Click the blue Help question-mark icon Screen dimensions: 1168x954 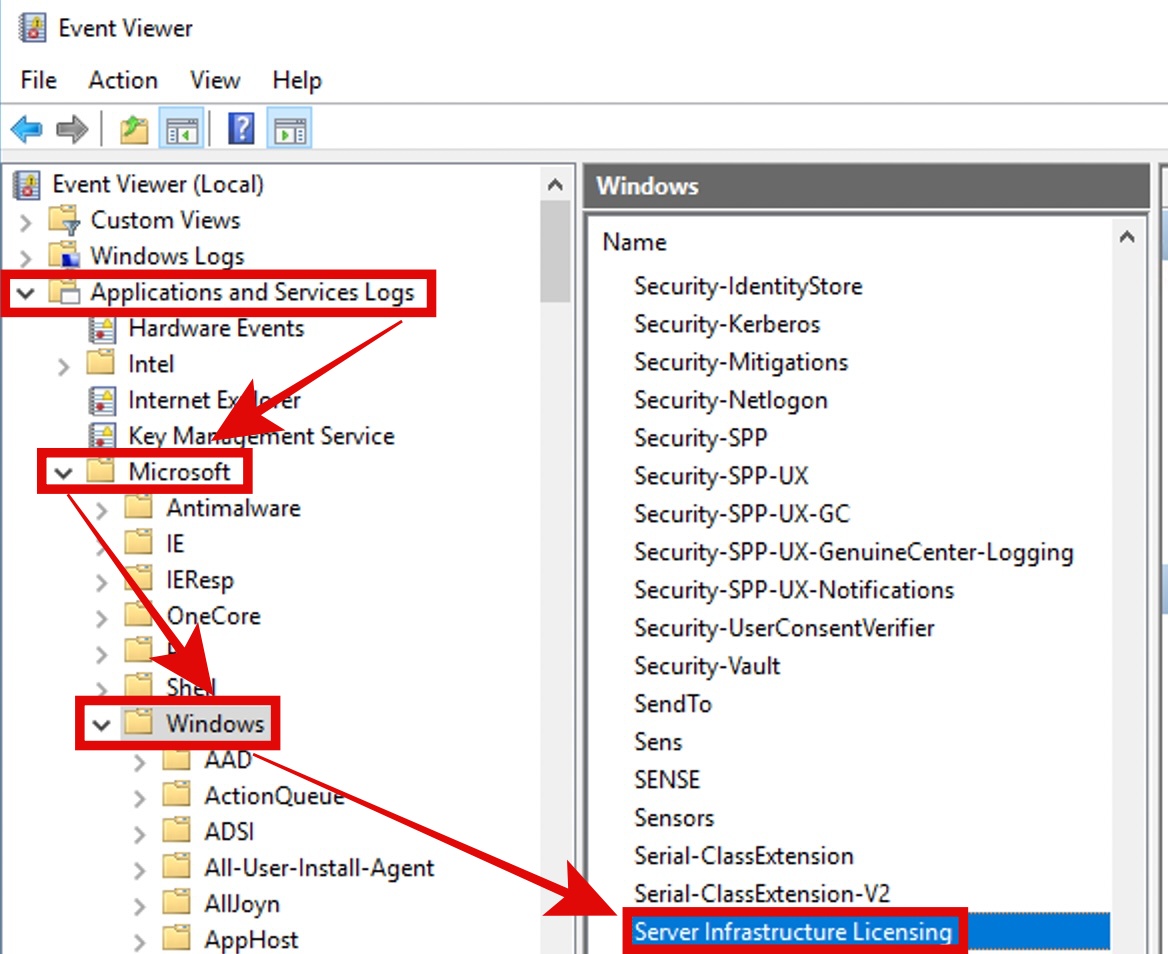[241, 129]
